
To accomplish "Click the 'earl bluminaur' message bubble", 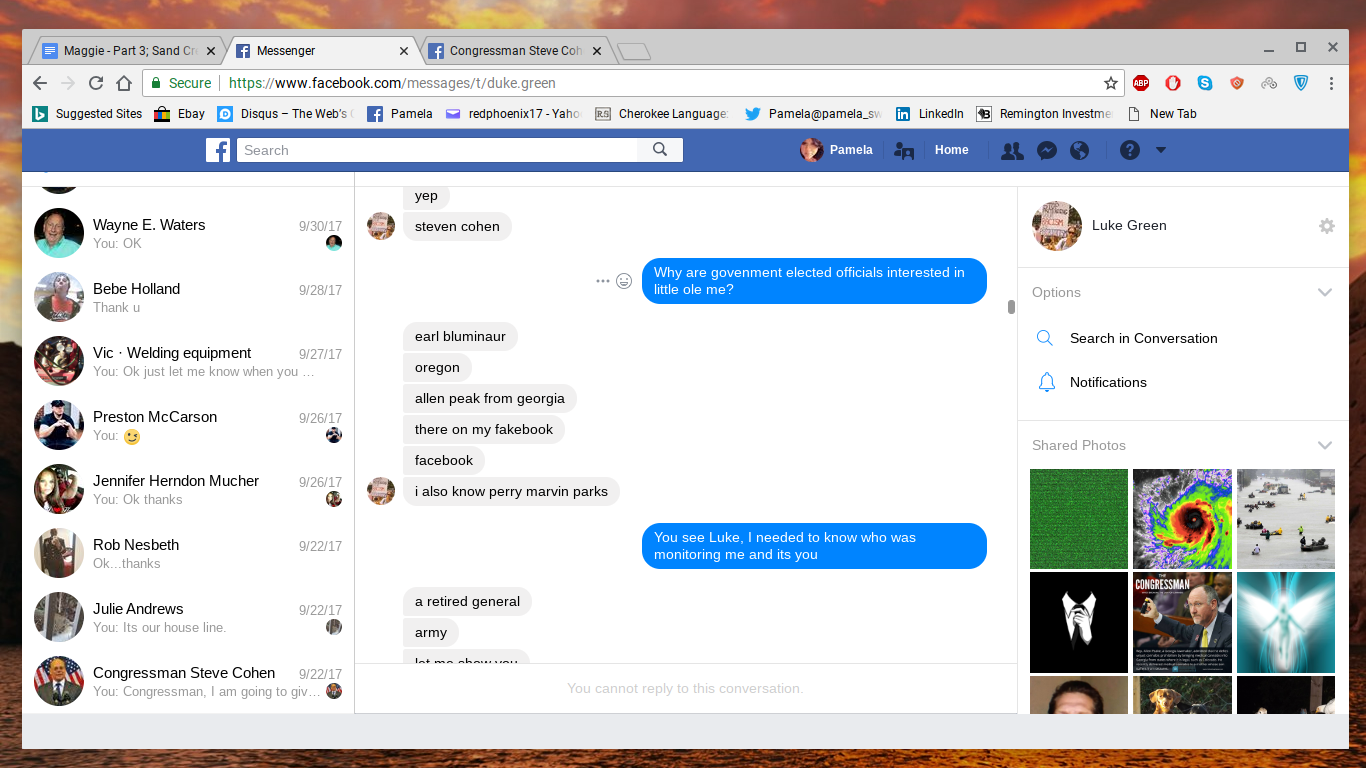I will point(460,337).
